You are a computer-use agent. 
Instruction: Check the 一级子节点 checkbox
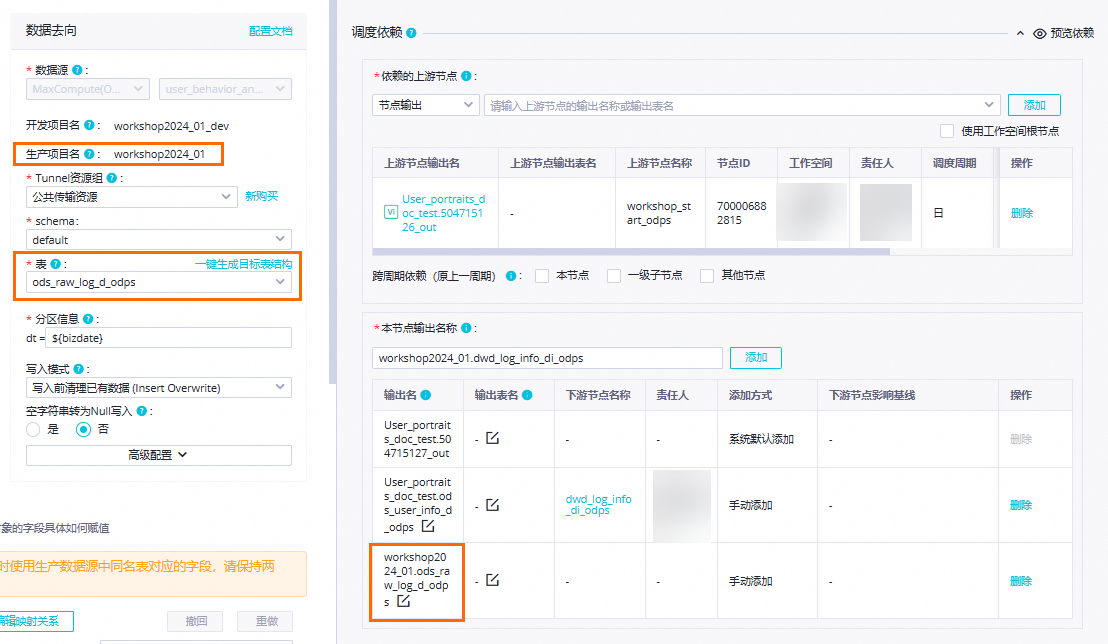coord(614,276)
